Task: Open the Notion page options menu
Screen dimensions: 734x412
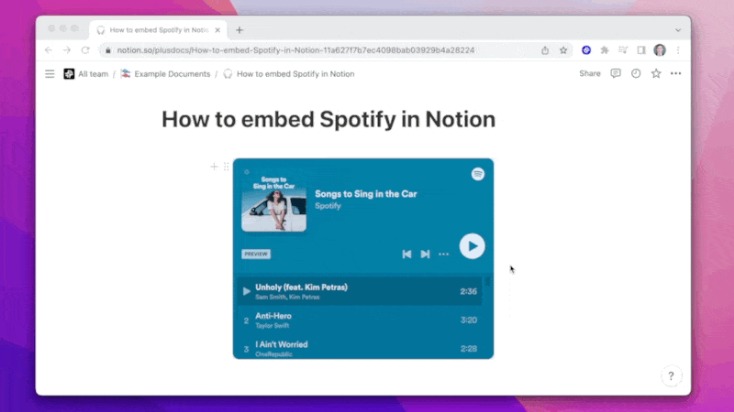Action: tap(675, 74)
